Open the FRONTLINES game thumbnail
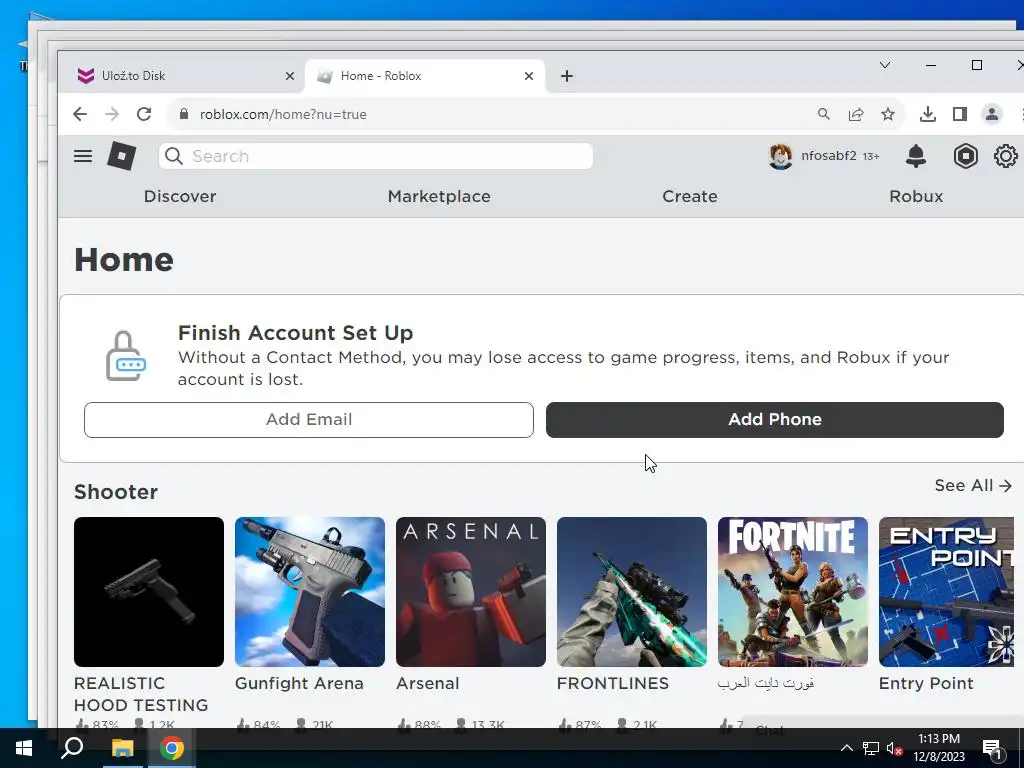 coord(632,592)
